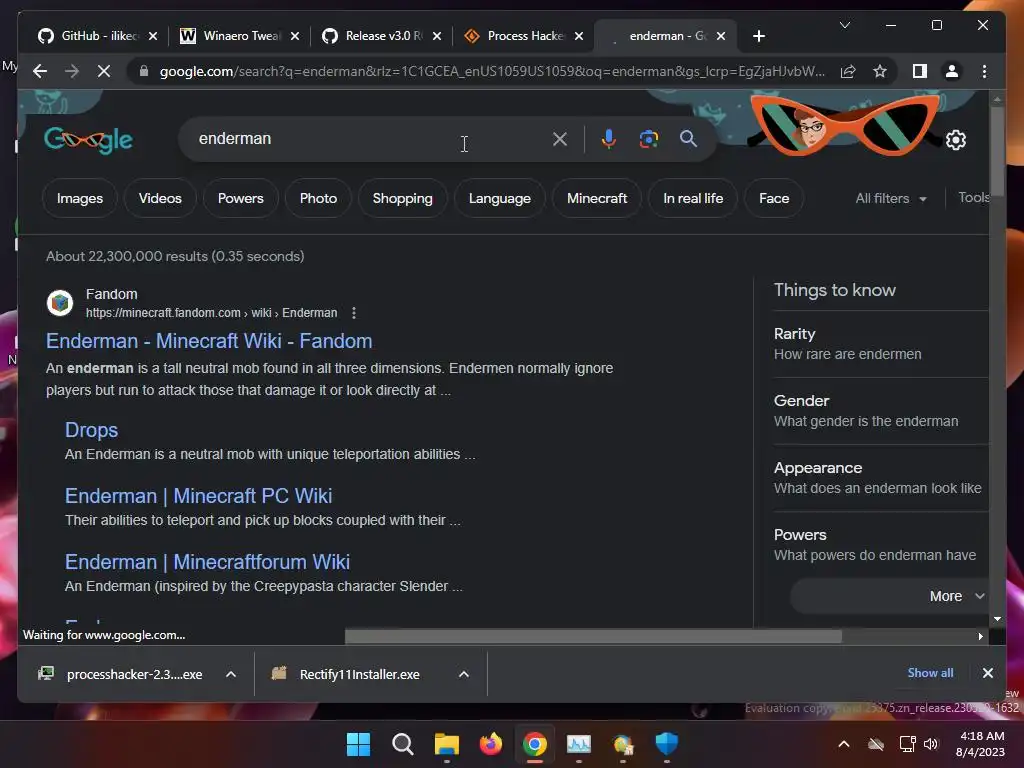Viewport: 1024px width, 768px height.
Task: Select the Photo filter chip
Action: [x=318, y=199]
